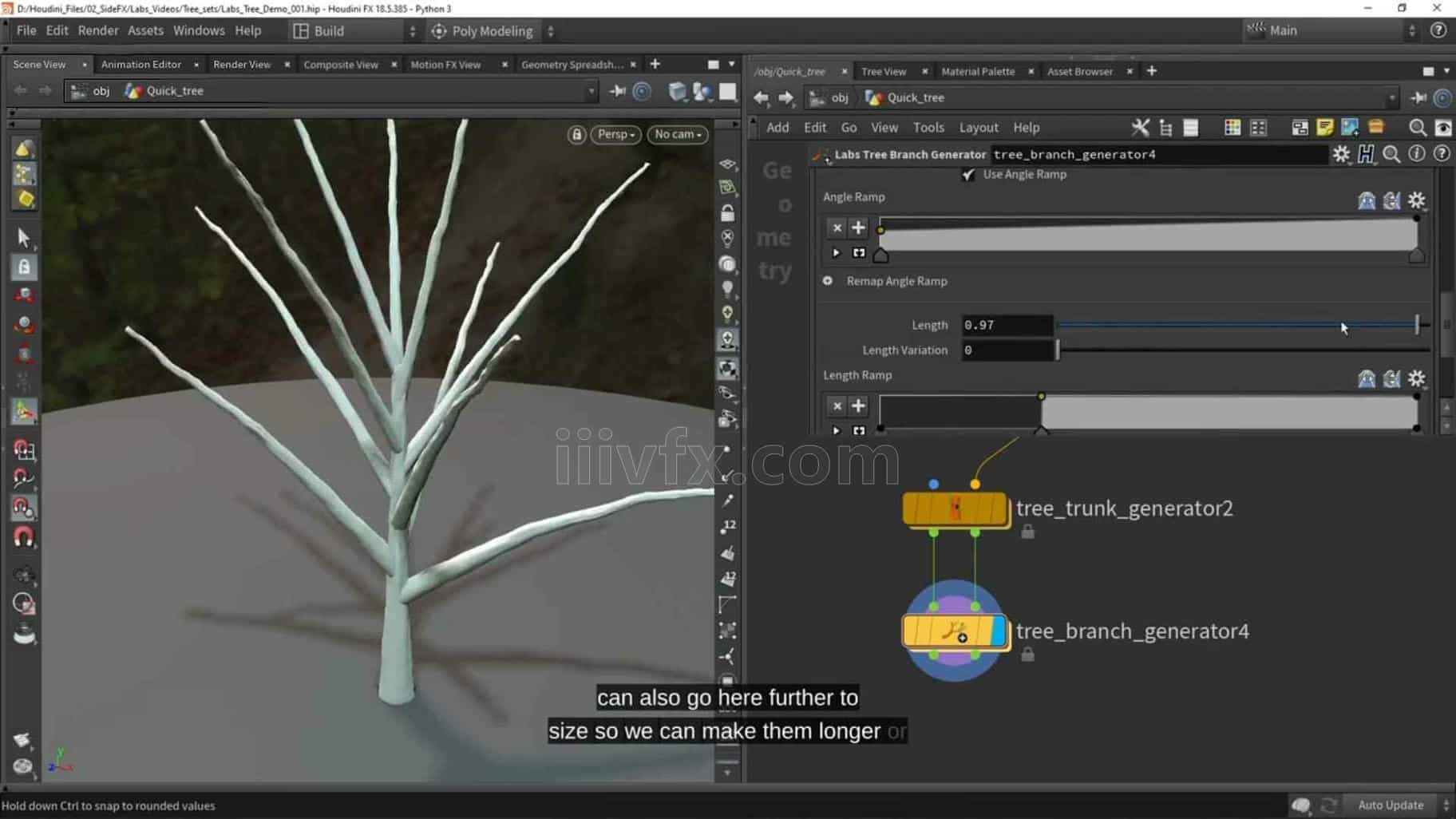The image size is (1456, 819).
Task: Click the gear presets icon beside tree_branch_generator4
Action: point(1342,155)
